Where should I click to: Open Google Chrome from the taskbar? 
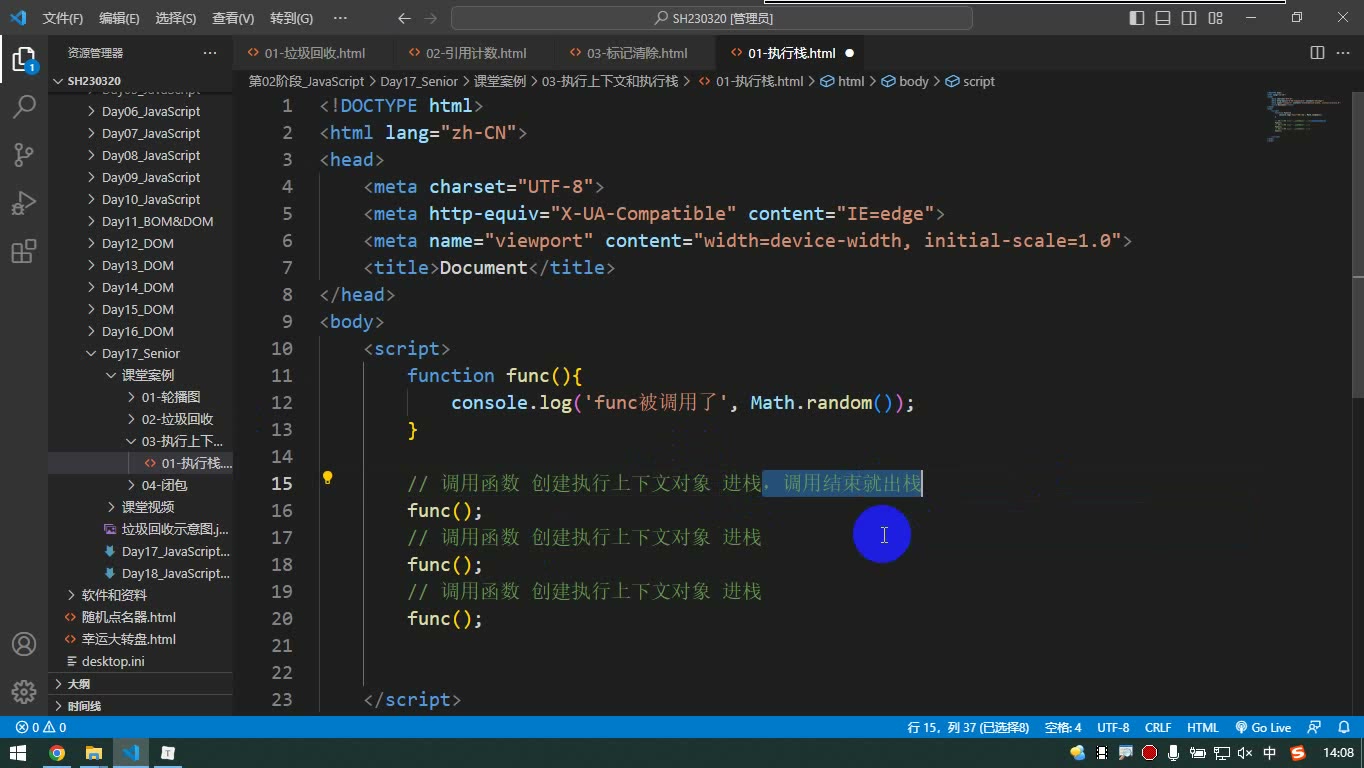coord(57,753)
